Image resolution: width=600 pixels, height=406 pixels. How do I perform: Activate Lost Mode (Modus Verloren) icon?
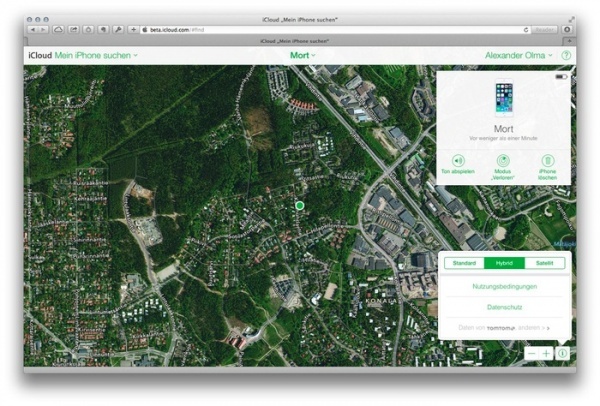[x=503, y=161]
